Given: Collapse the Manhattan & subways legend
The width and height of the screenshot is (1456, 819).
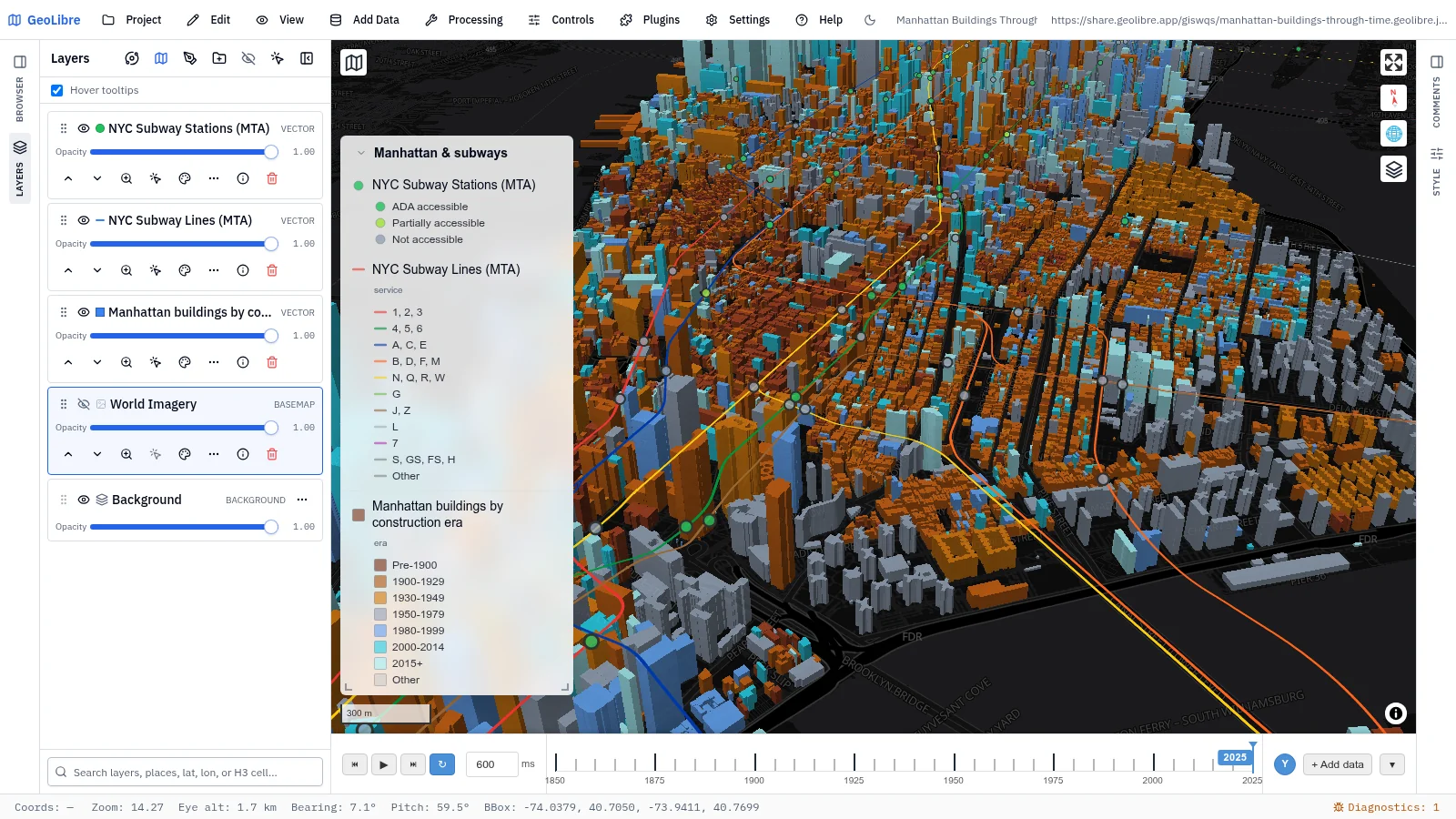Looking at the screenshot, I should 361,153.
